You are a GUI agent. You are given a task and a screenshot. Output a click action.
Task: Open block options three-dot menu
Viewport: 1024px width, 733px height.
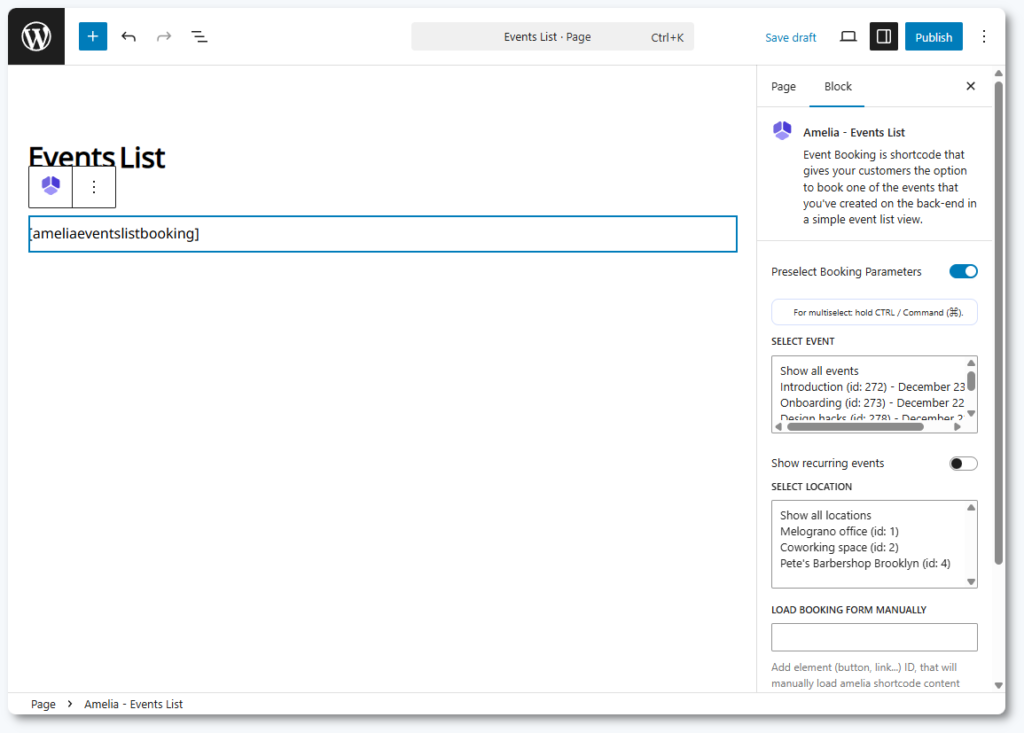point(94,187)
